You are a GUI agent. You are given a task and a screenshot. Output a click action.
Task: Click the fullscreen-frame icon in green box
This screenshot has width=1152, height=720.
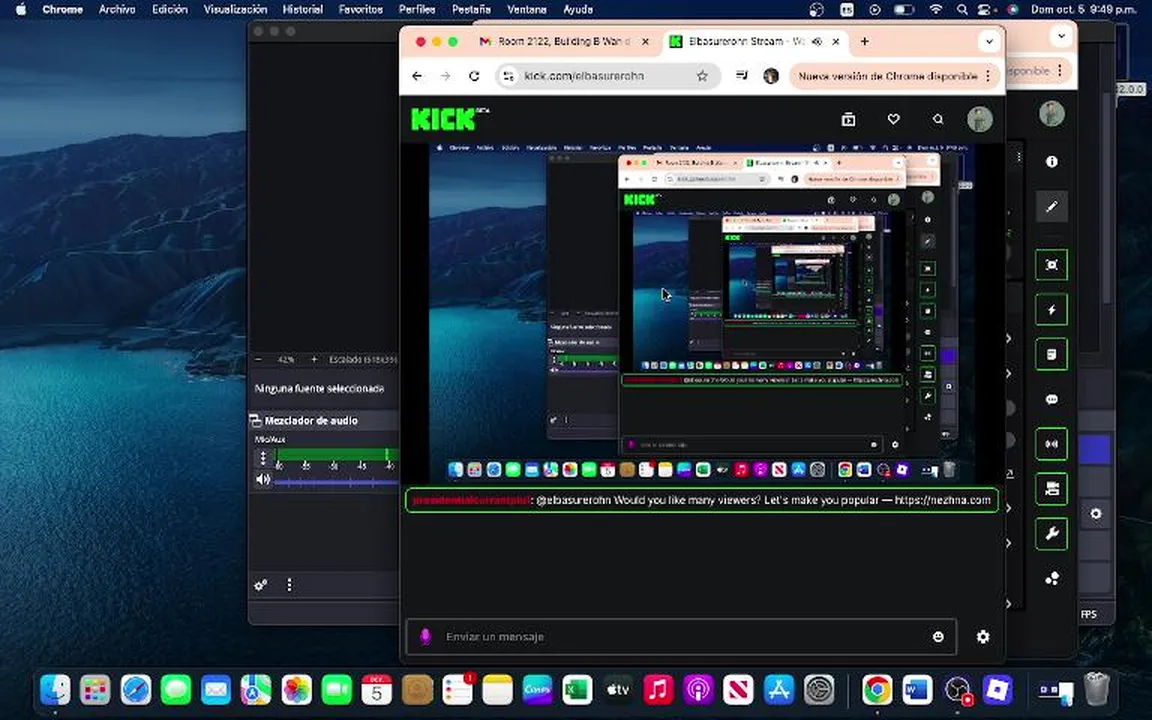click(1051, 265)
